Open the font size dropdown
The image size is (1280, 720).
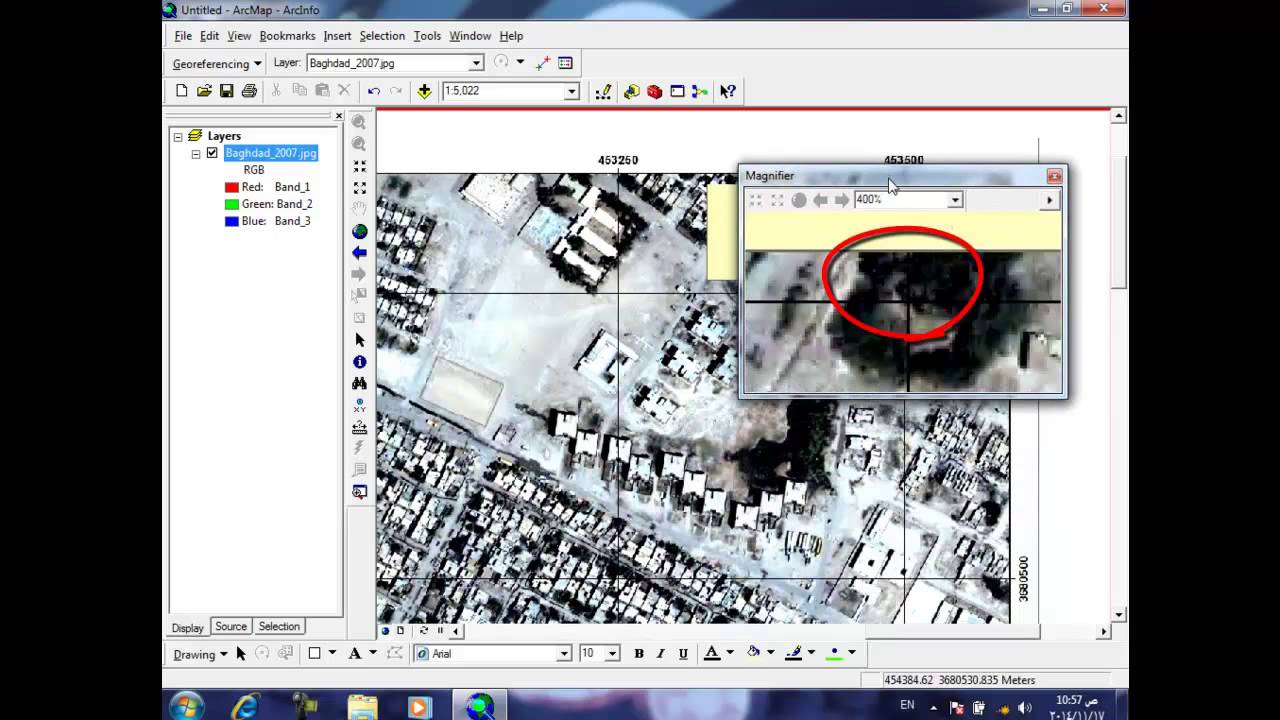pyautogui.click(x=612, y=654)
